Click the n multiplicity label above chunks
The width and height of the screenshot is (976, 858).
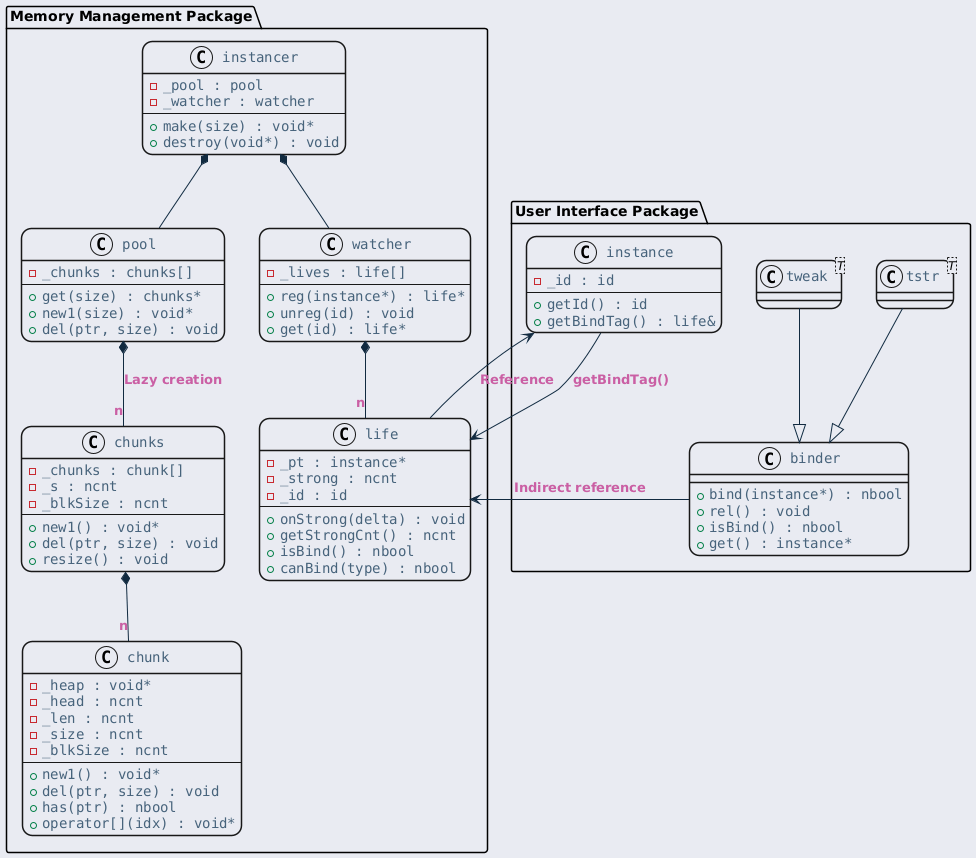pyautogui.click(x=118, y=410)
